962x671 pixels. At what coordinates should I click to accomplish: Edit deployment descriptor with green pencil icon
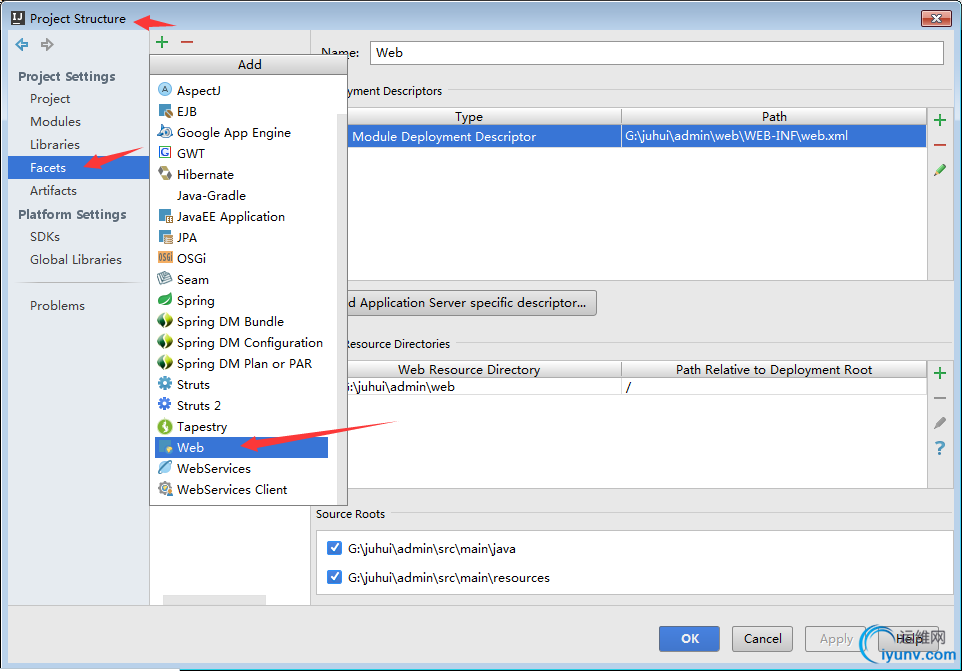tap(939, 170)
